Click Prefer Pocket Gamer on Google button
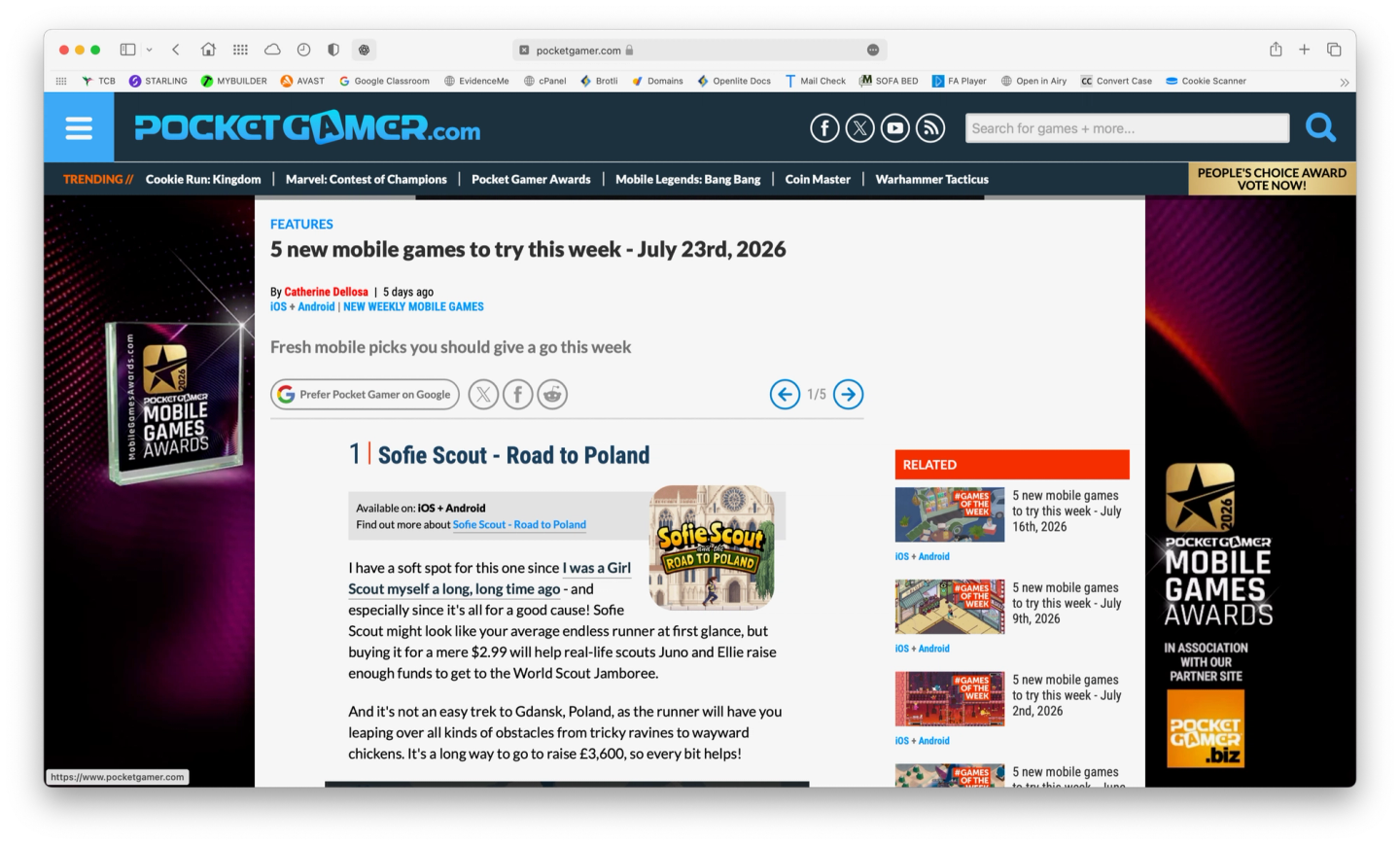 click(x=365, y=394)
